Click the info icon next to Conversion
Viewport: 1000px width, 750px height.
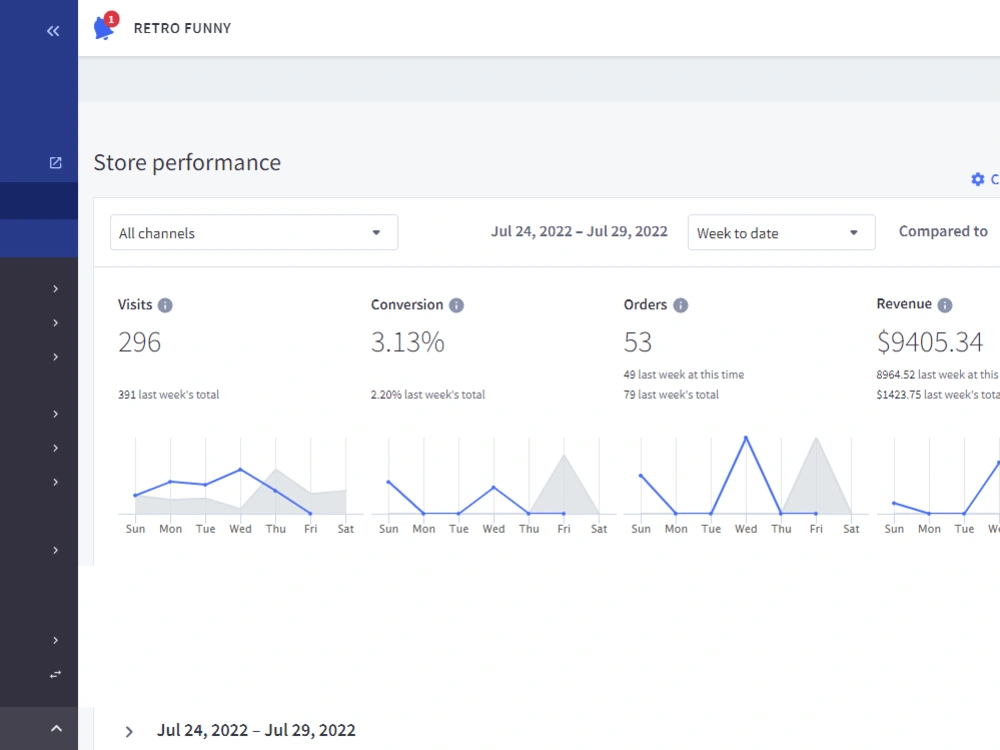click(x=457, y=305)
